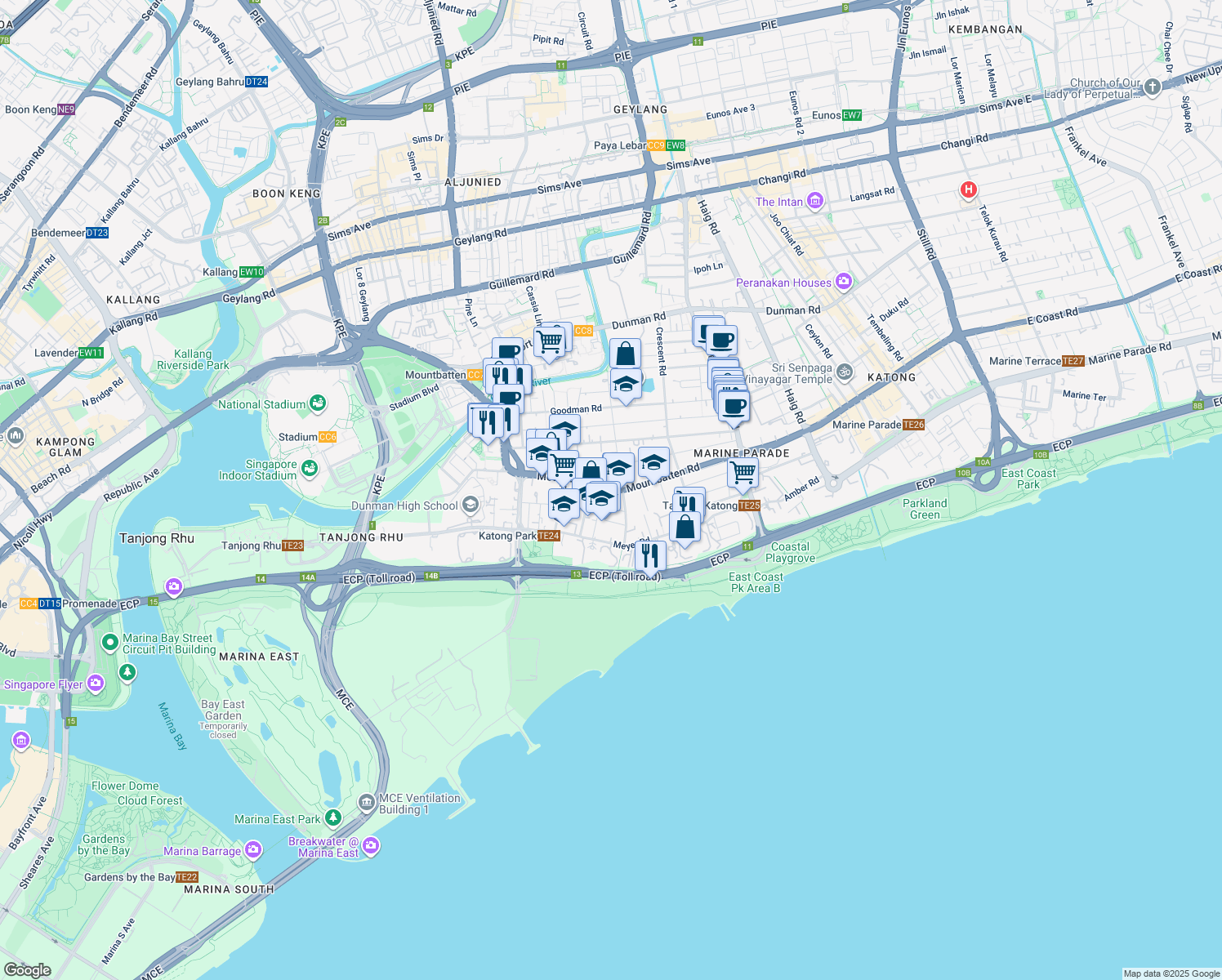This screenshot has height=980, width=1222.
Task: Select the Peranakan Houses camera pin
Action: click(x=844, y=283)
